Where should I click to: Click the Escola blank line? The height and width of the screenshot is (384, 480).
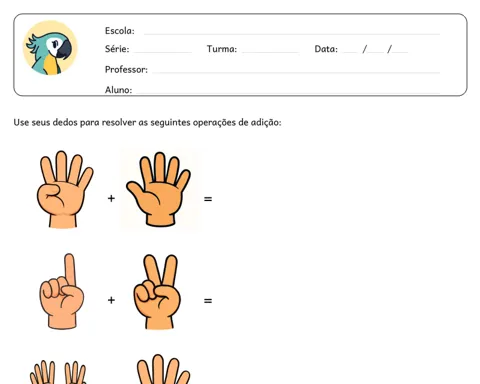coord(292,34)
